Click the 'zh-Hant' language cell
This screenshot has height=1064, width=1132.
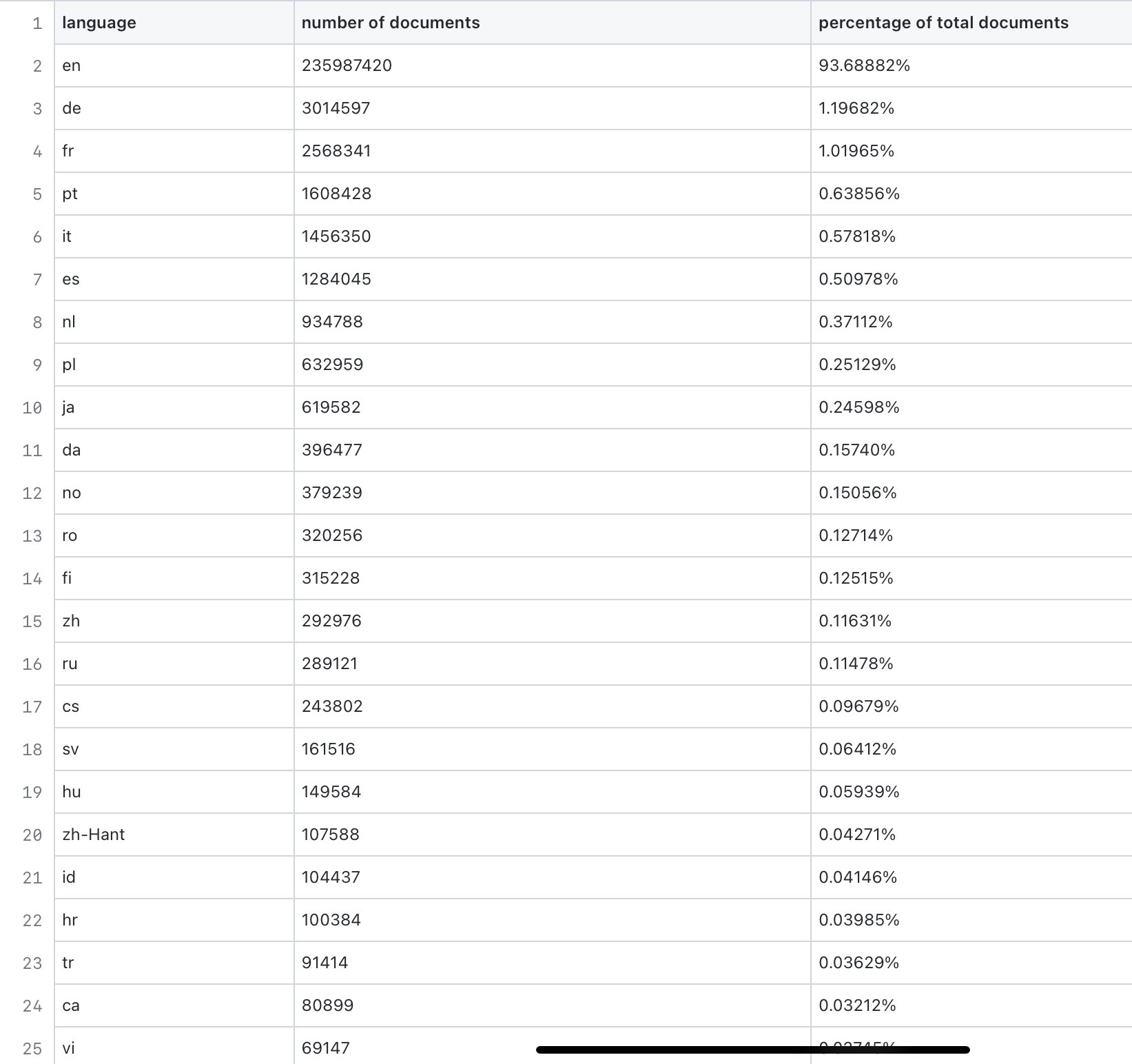(x=93, y=835)
